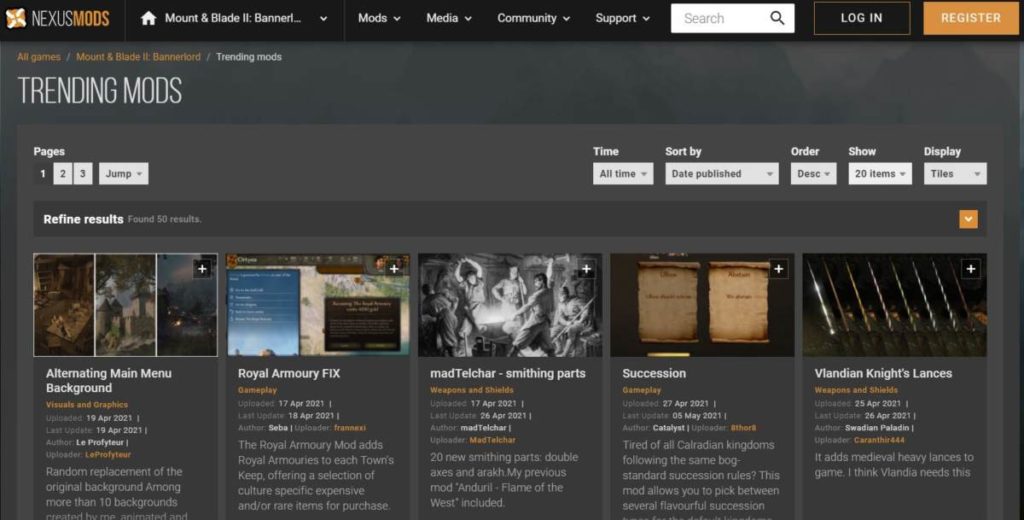Open the Media menu

449,18
